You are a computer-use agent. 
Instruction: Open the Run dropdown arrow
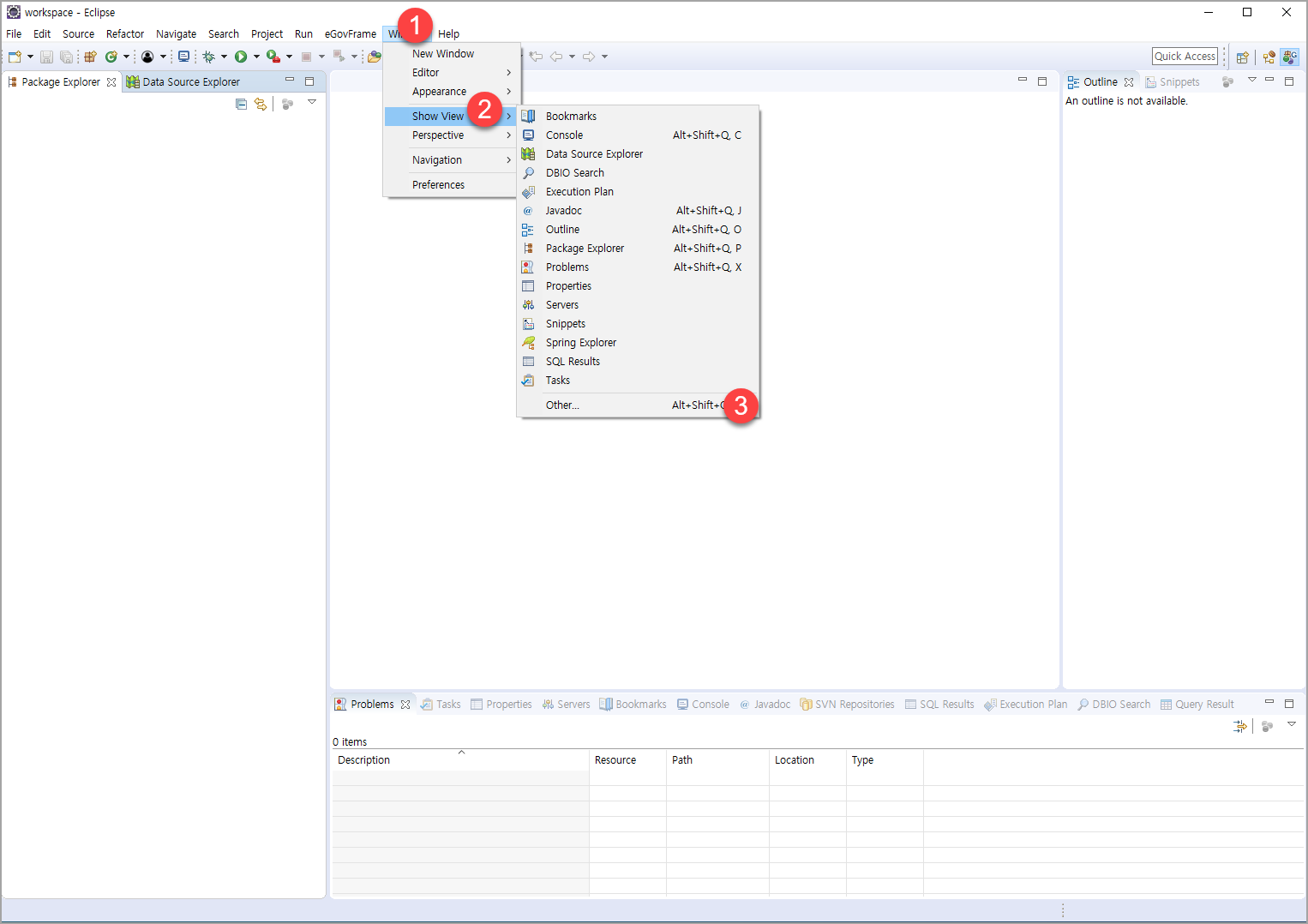256,57
